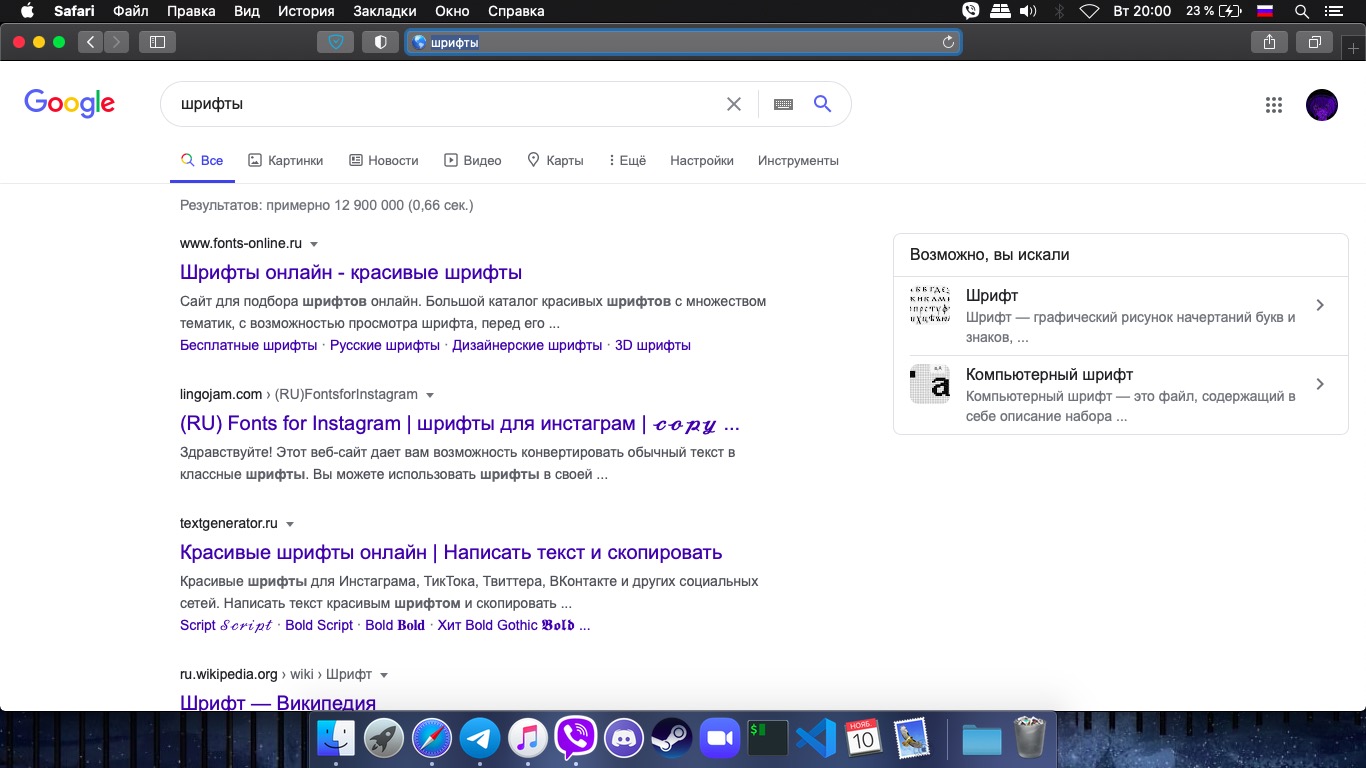Viewport: 1366px width, 768px height.
Task: Expand the lingojam.com result dropdown arrow
Action: (x=430, y=395)
